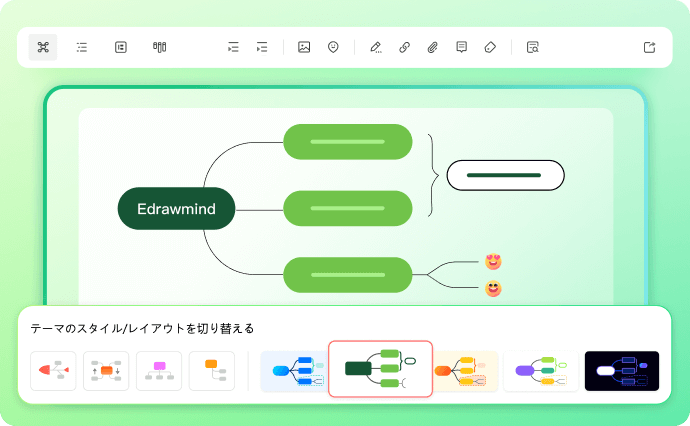The height and width of the screenshot is (426, 690).
Task: Select the white summary topic node
Action: pos(505,175)
